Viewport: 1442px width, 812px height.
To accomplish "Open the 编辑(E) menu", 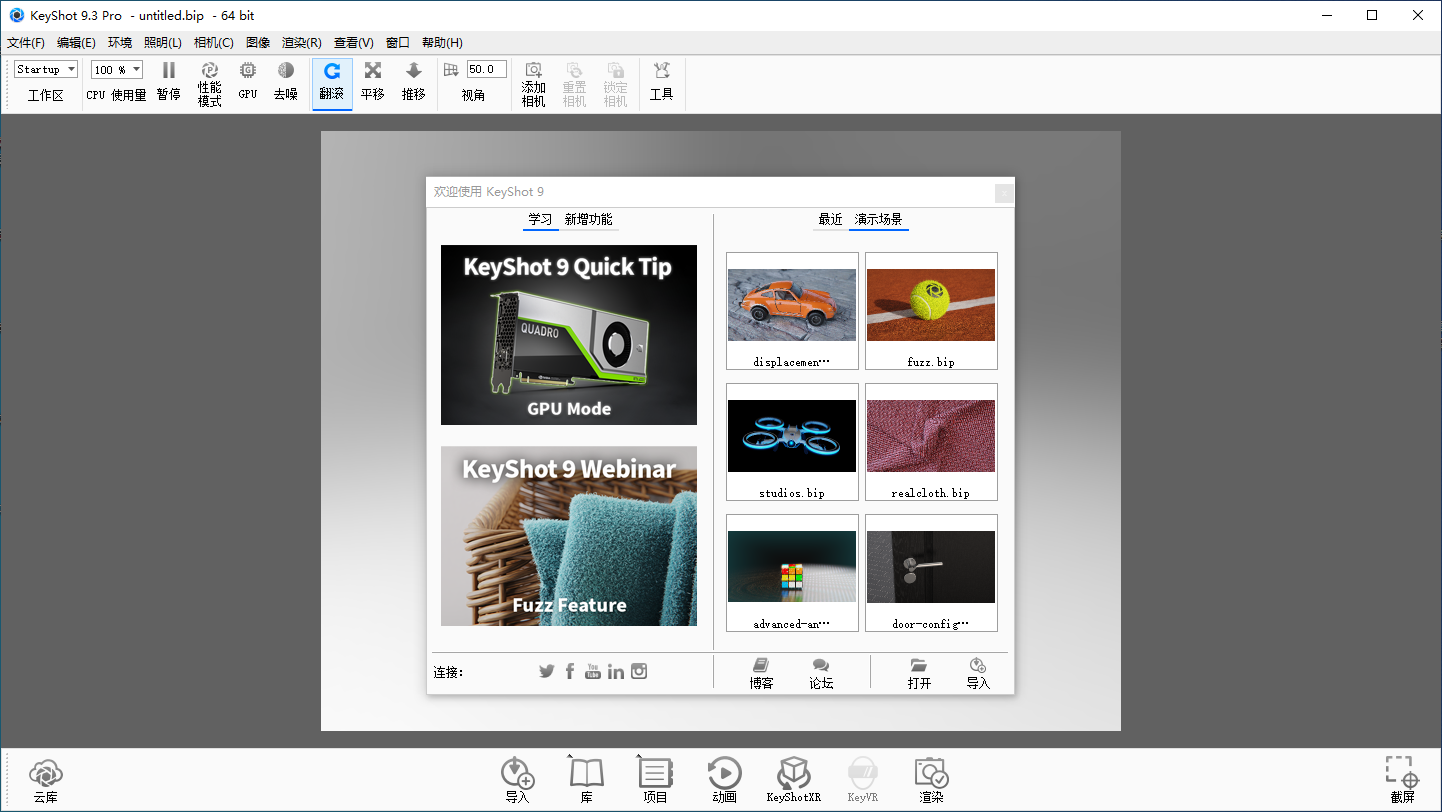I will pos(76,43).
